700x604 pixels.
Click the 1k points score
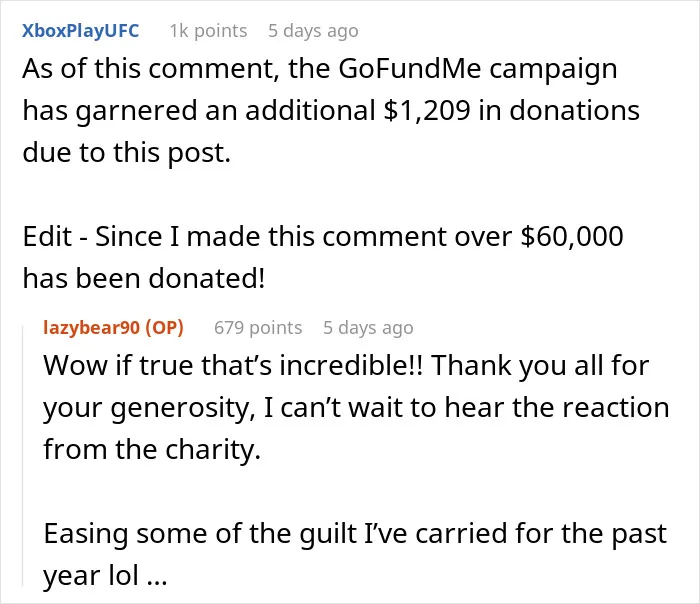208,31
